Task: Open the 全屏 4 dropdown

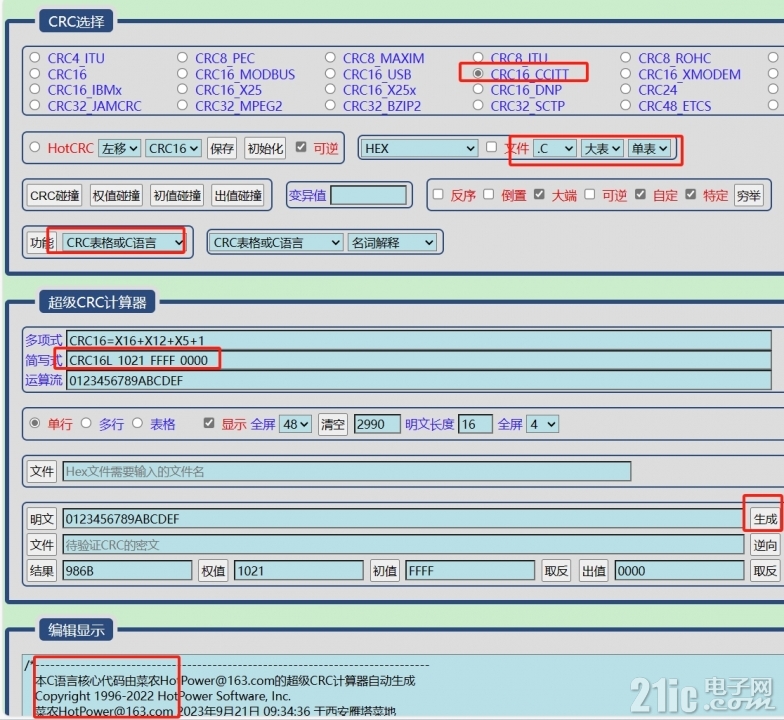Action: point(542,424)
